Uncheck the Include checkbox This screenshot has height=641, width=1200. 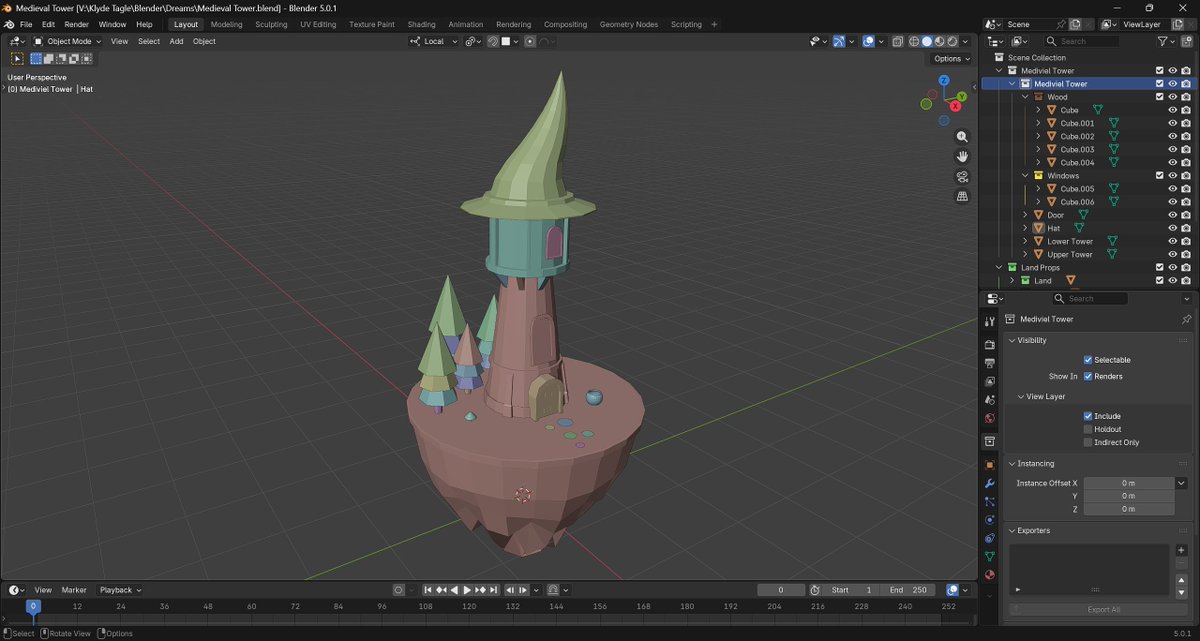click(1088, 416)
